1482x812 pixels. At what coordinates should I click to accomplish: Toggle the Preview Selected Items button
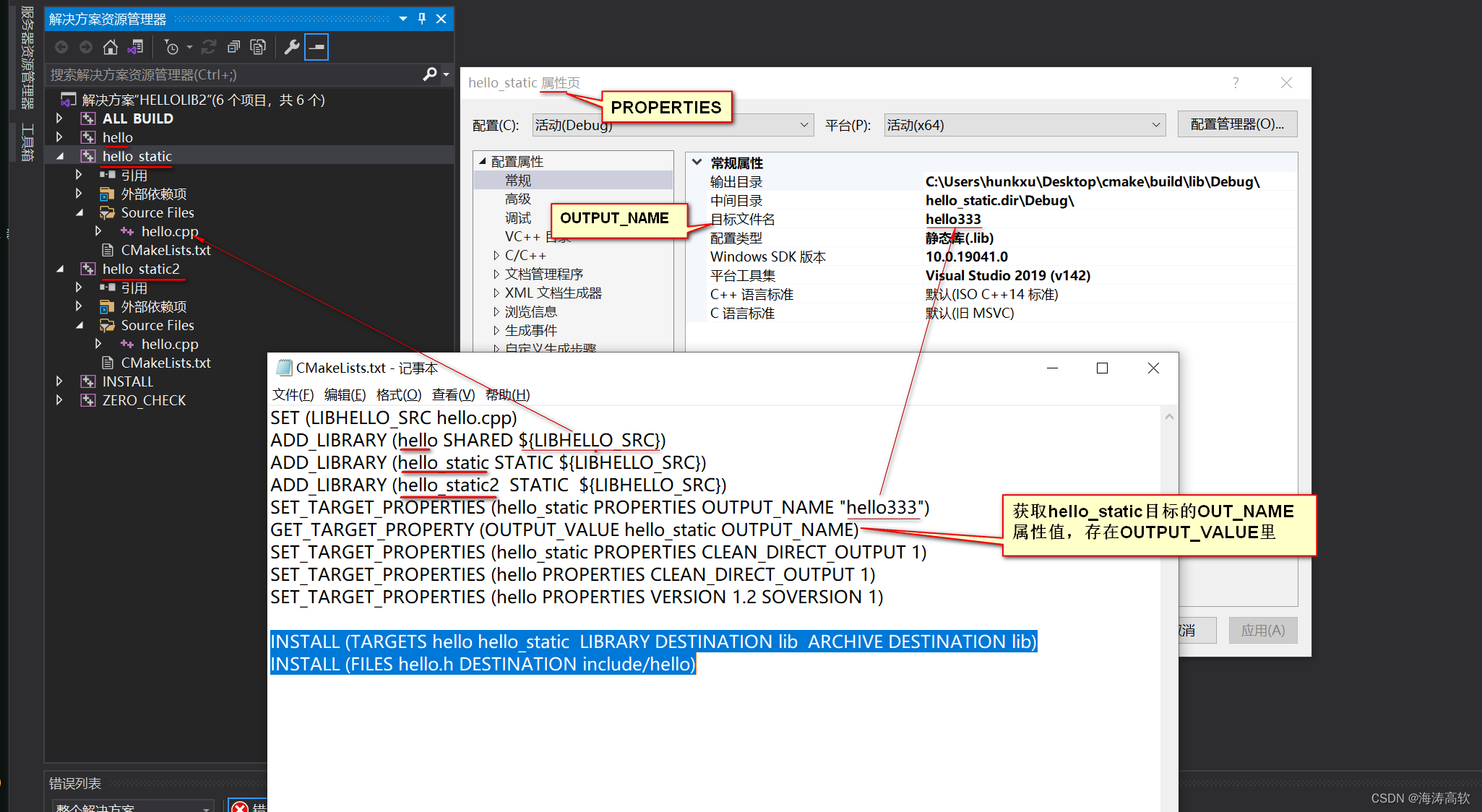[316, 48]
